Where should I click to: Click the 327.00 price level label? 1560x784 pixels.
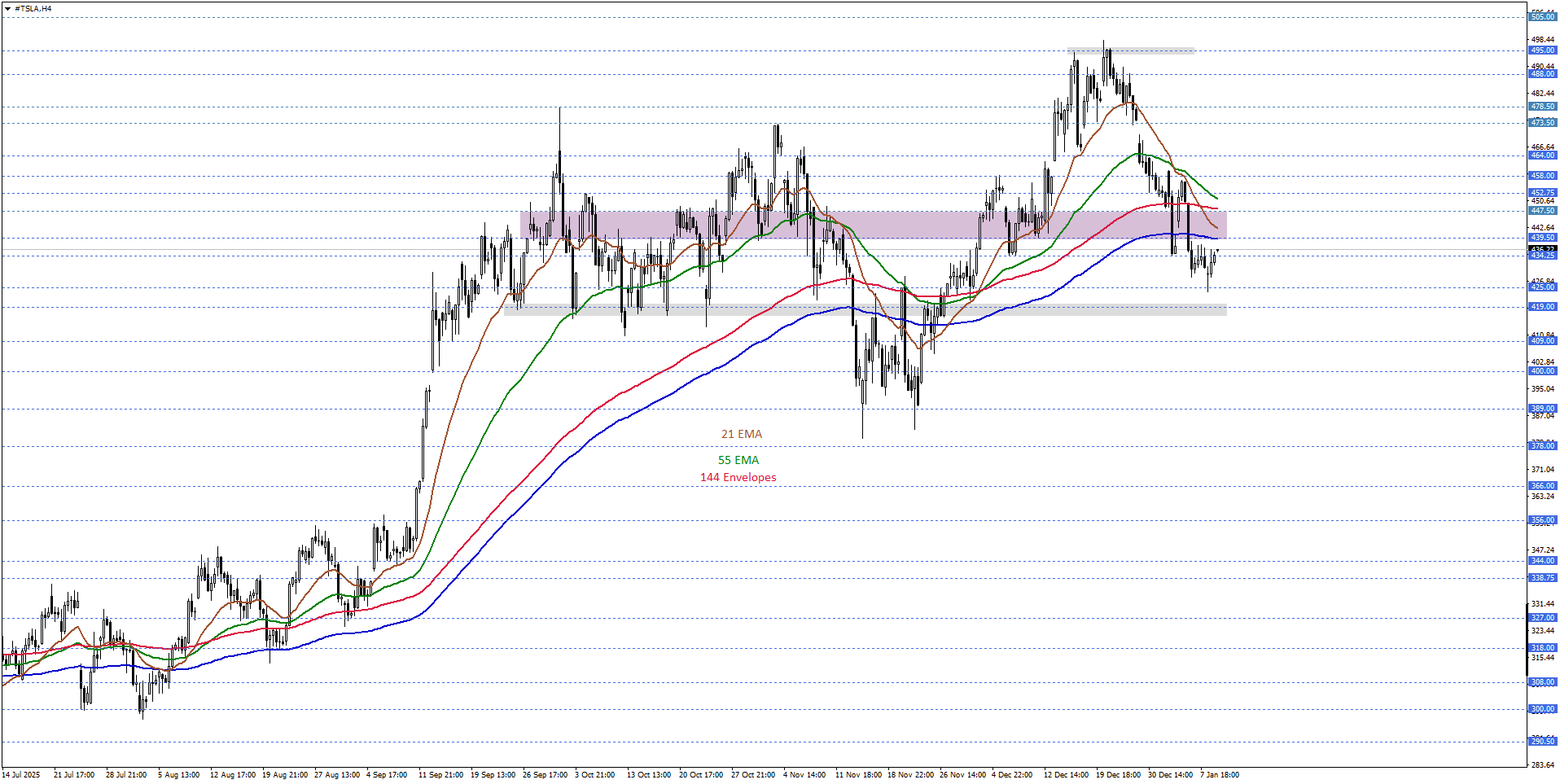coord(1542,618)
